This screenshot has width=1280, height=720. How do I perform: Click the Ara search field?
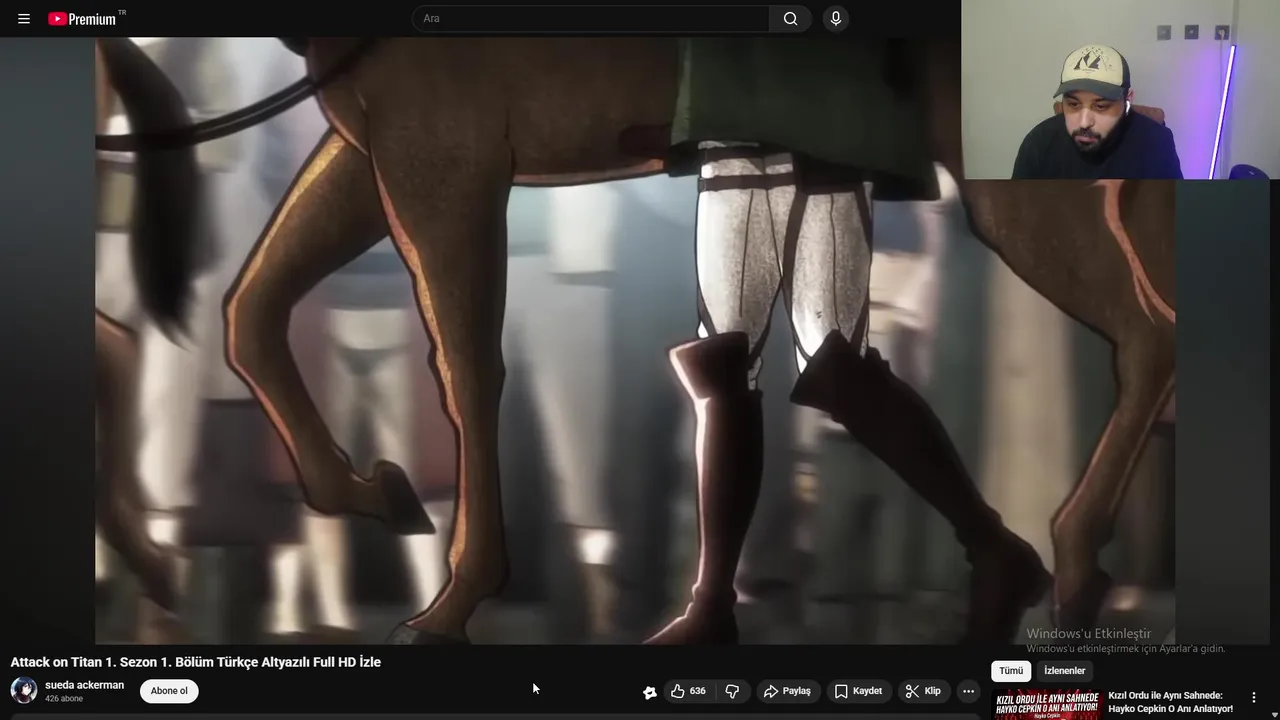click(x=591, y=19)
